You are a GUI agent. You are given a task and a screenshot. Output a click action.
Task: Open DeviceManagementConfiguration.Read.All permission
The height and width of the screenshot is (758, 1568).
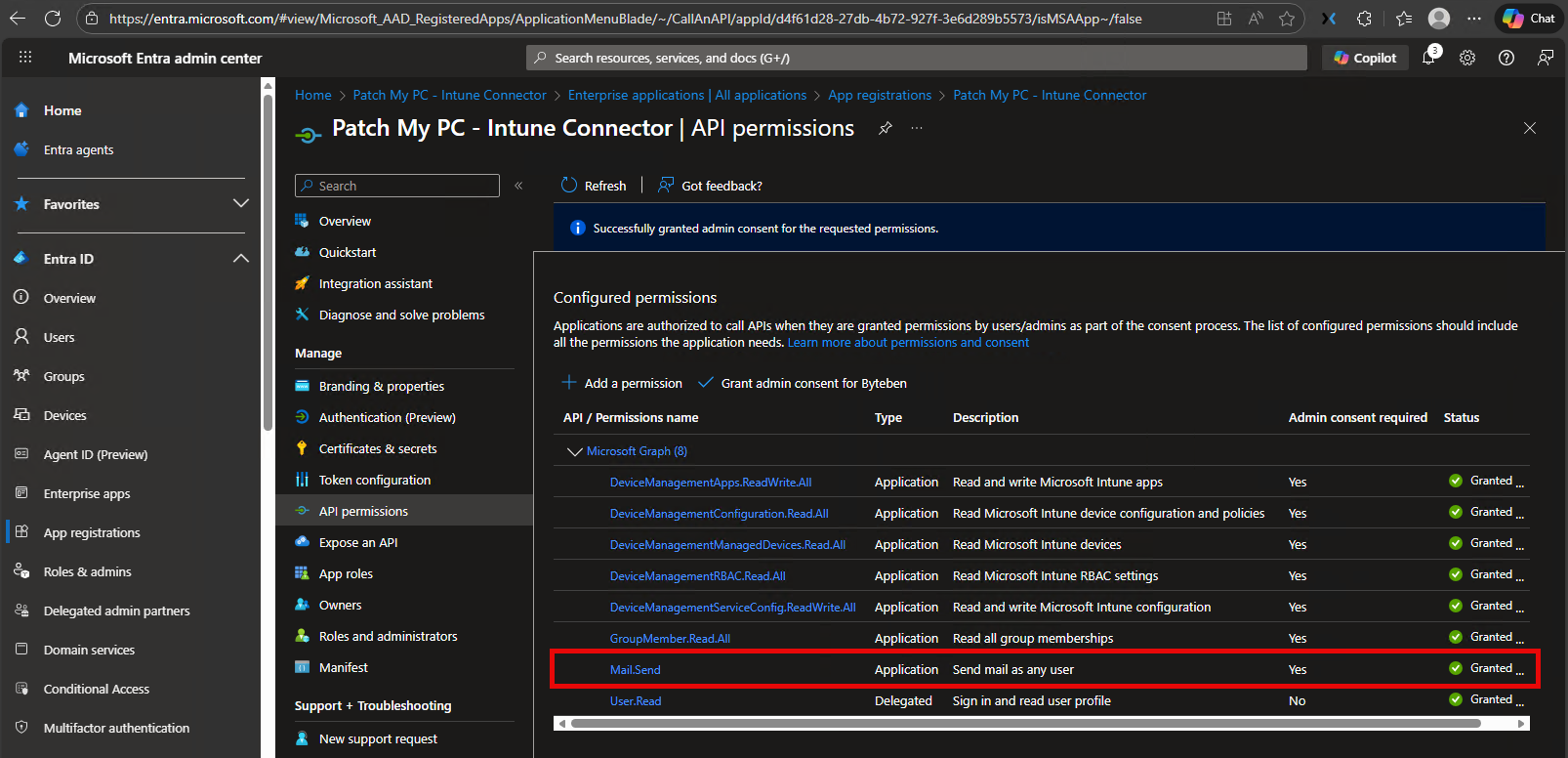point(719,514)
